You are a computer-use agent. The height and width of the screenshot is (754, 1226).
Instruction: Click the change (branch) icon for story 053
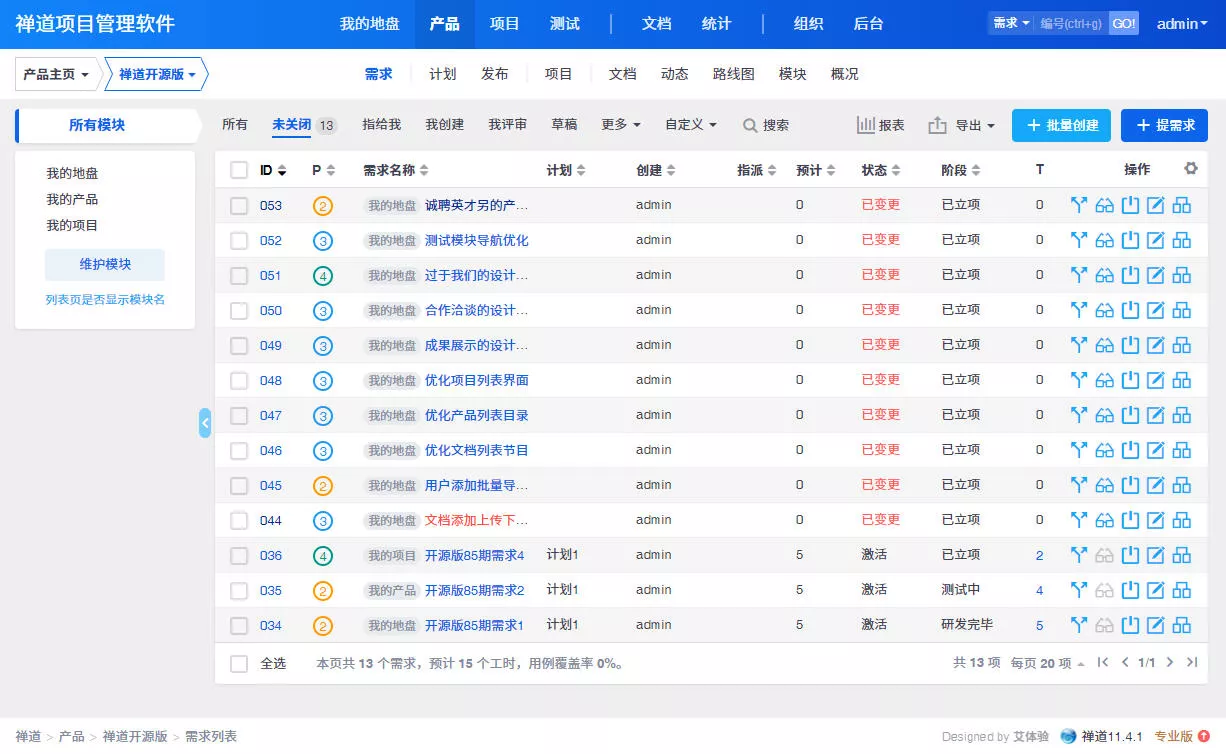[1079, 205]
